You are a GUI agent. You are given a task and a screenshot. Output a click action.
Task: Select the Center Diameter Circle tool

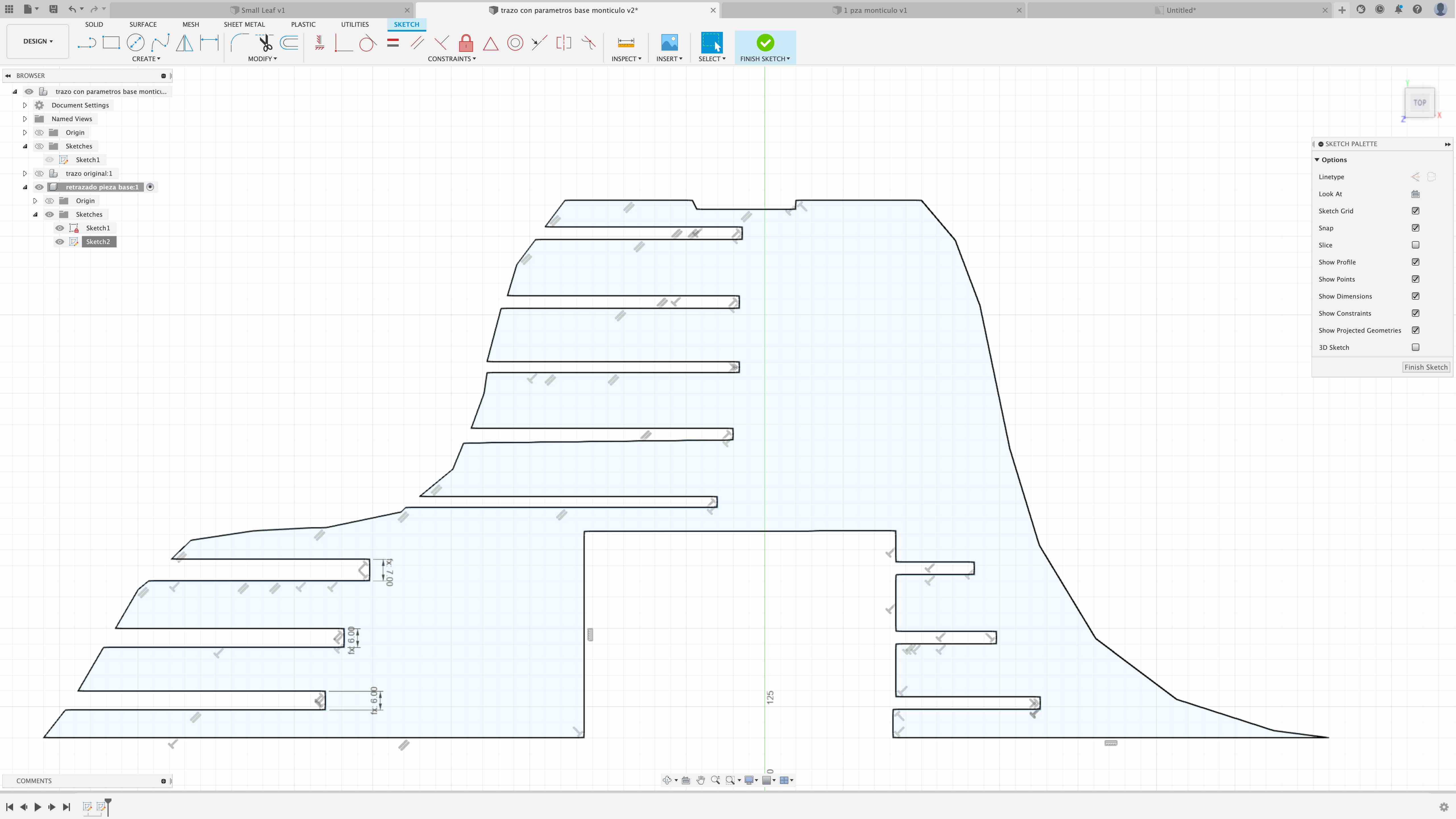136,42
